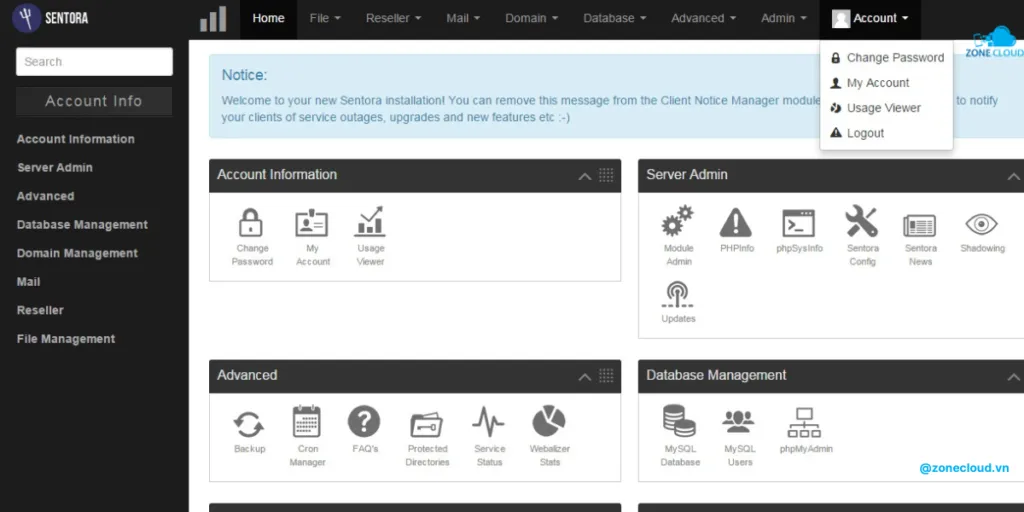Open the Sentora Config tools icon
Viewport: 1024px width, 512px height.
(x=862, y=221)
